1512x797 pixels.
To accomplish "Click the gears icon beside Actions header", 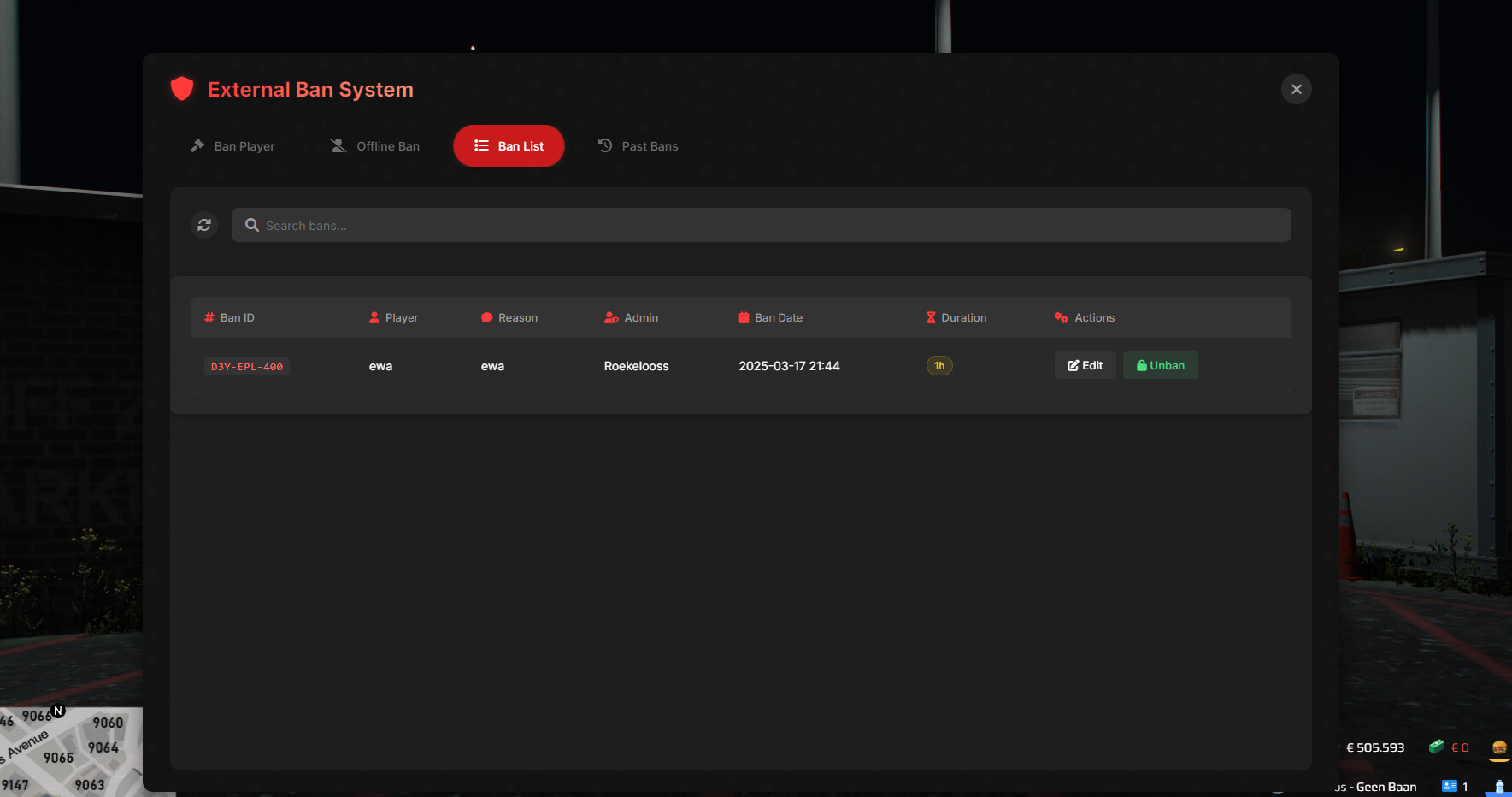I will click(1062, 316).
